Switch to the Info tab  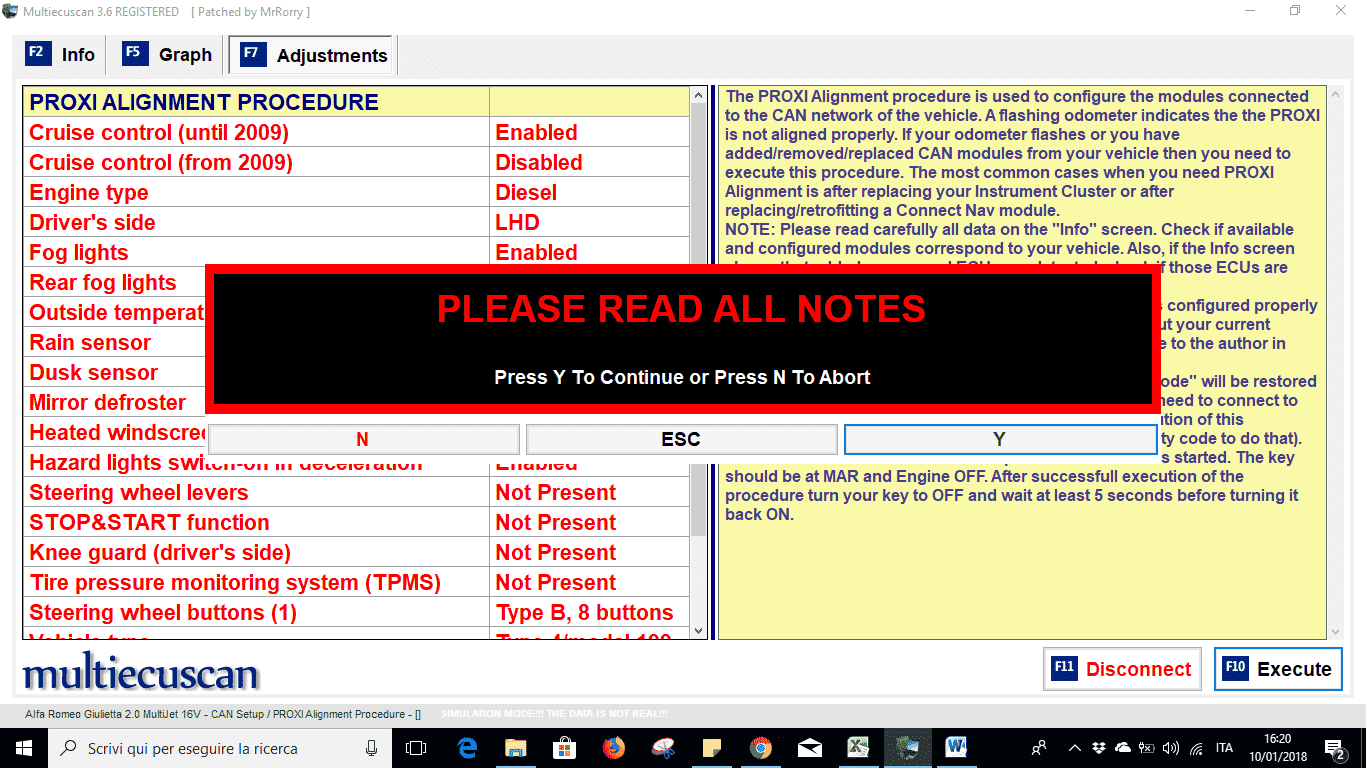[62, 55]
